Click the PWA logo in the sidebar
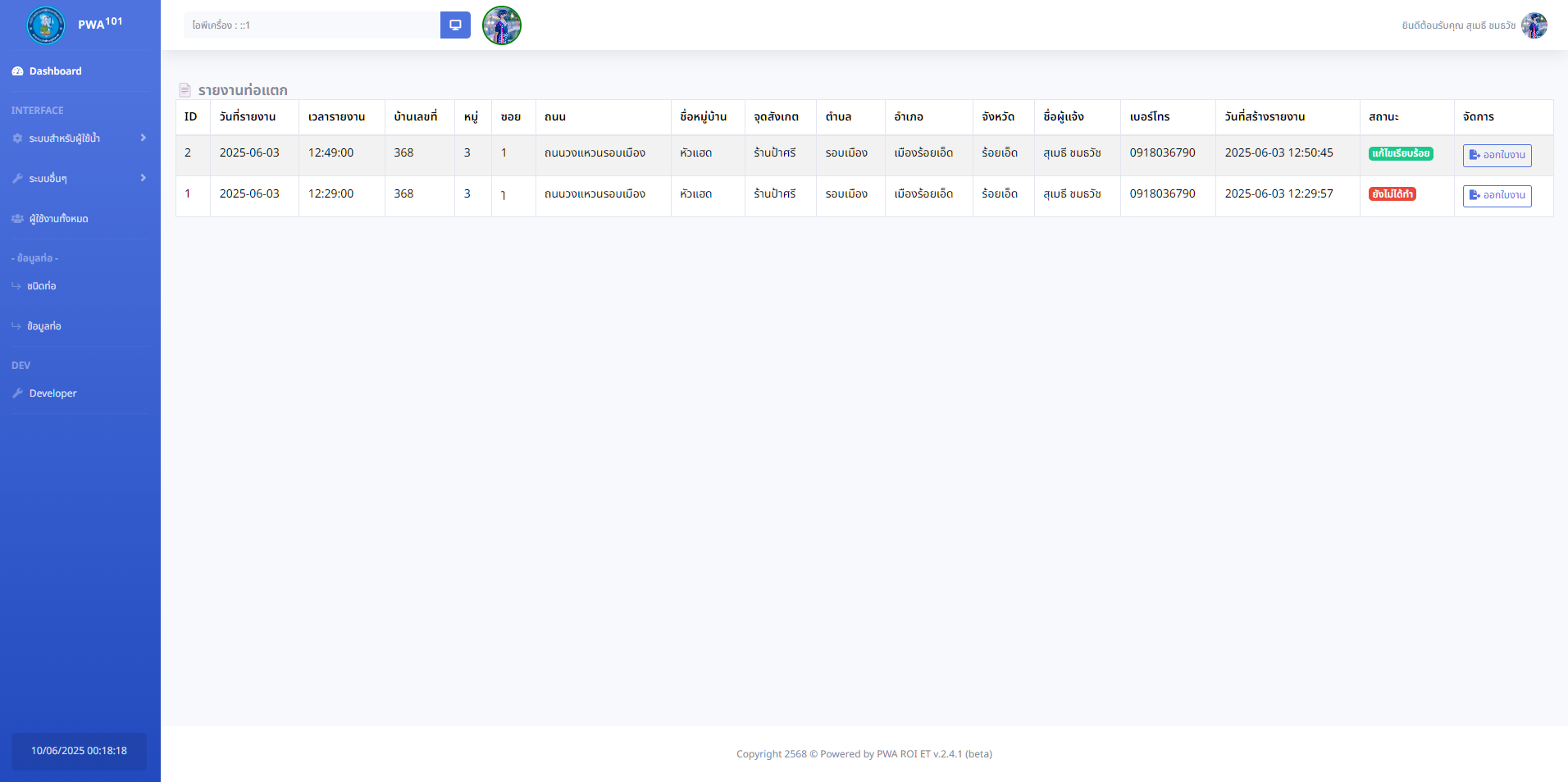The image size is (1568, 782). pyautogui.click(x=46, y=25)
